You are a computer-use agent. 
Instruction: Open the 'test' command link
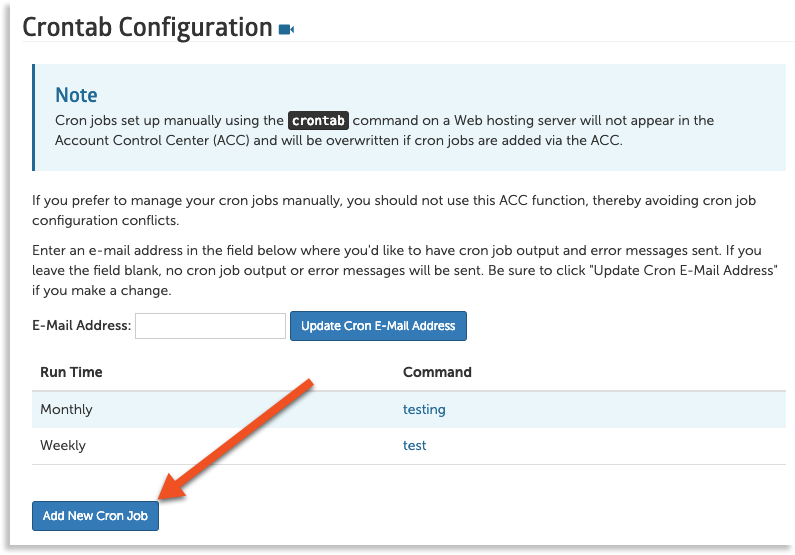(x=414, y=445)
